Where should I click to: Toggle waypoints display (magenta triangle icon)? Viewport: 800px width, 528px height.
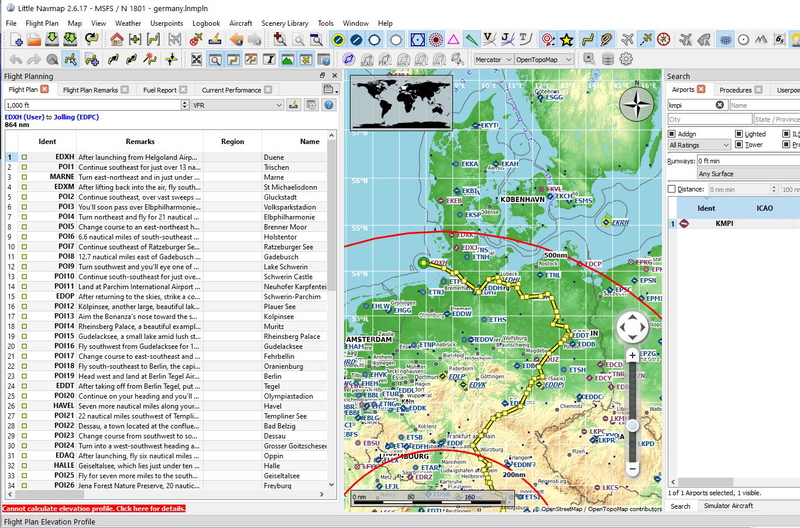click(453, 39)
